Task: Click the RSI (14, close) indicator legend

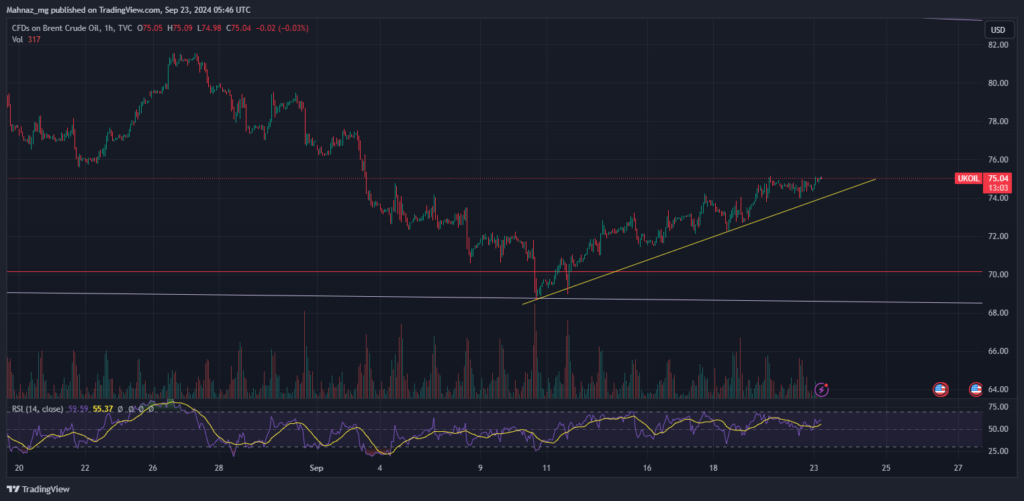Action: click(37, 409)
